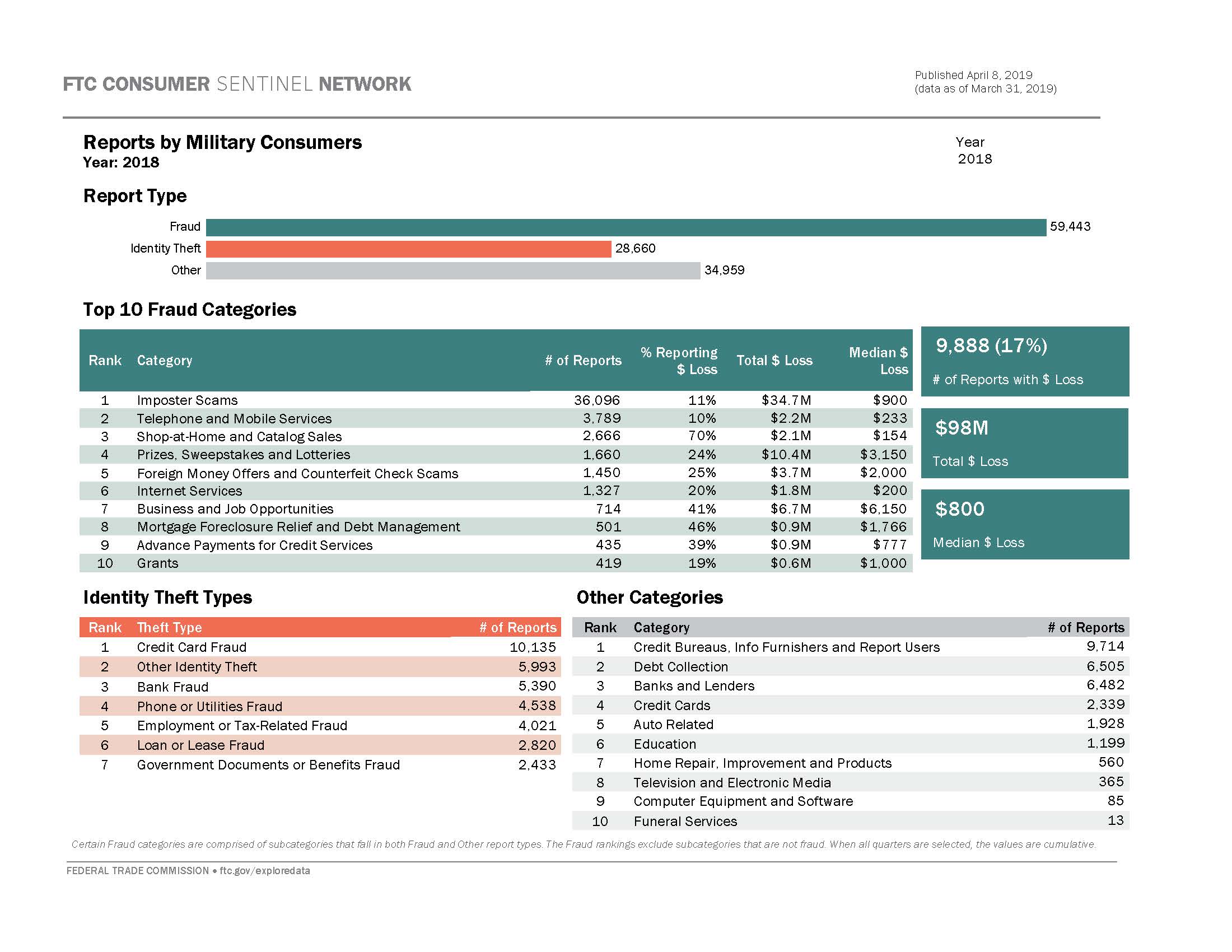Select the Imposter Scams row
This screenshot has width=1232, height=952.
(395, 400)
